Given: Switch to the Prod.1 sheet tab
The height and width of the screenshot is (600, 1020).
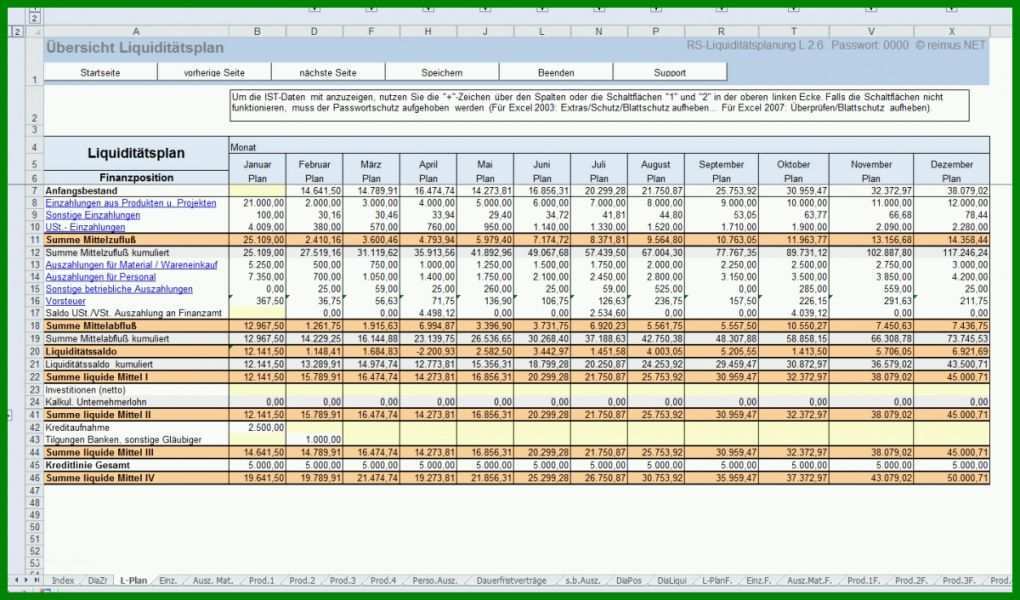Looking at the screenshot, I should coord(262,580).
